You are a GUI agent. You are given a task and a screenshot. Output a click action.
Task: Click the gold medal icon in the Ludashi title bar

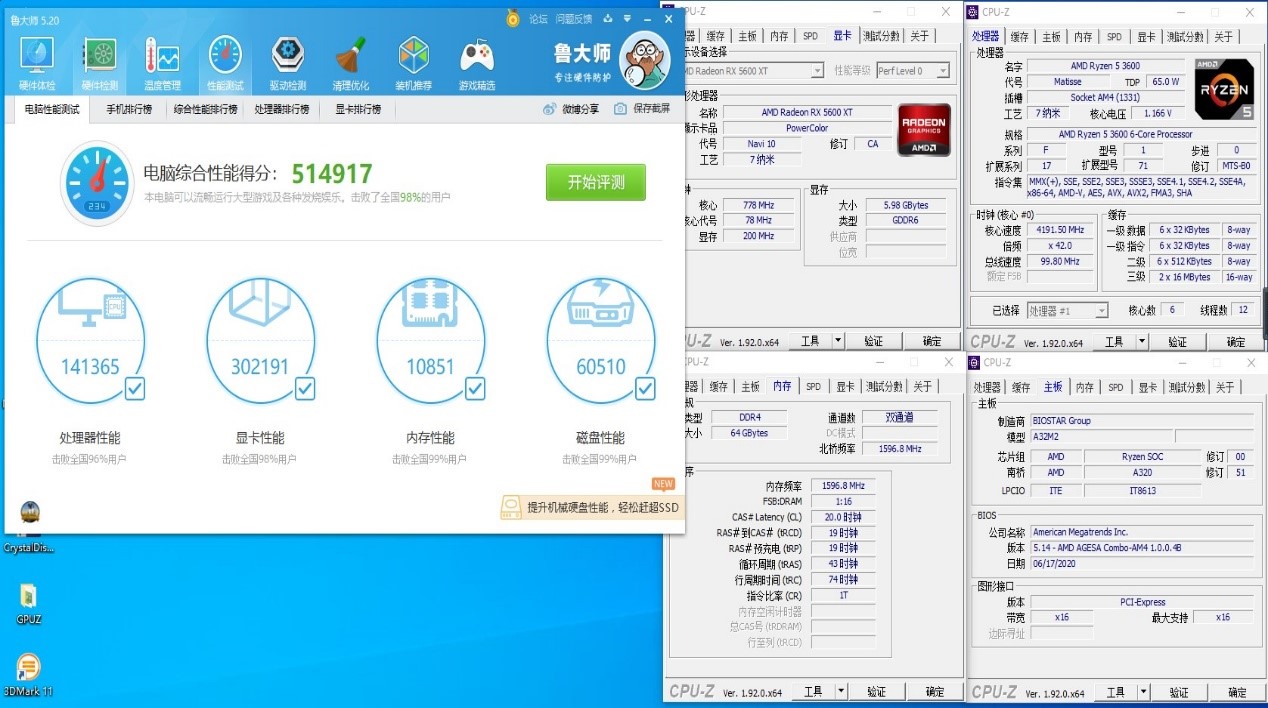point(513,17)
